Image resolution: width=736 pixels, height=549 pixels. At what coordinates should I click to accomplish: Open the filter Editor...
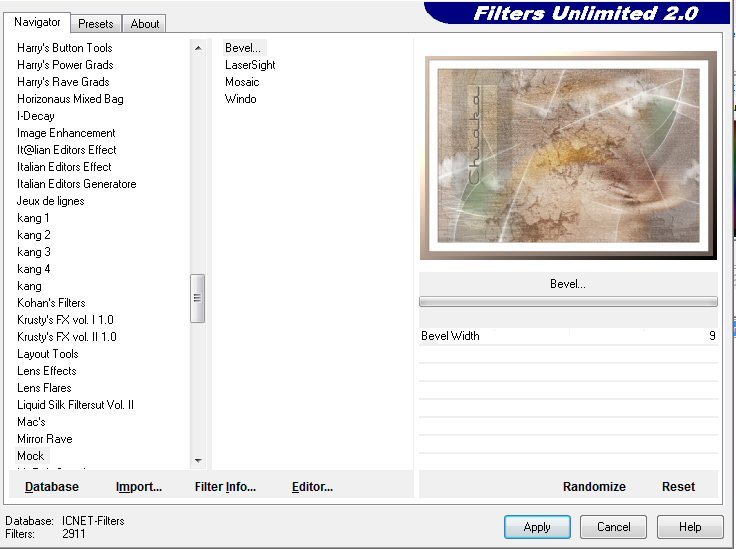(x=312, y=487)
